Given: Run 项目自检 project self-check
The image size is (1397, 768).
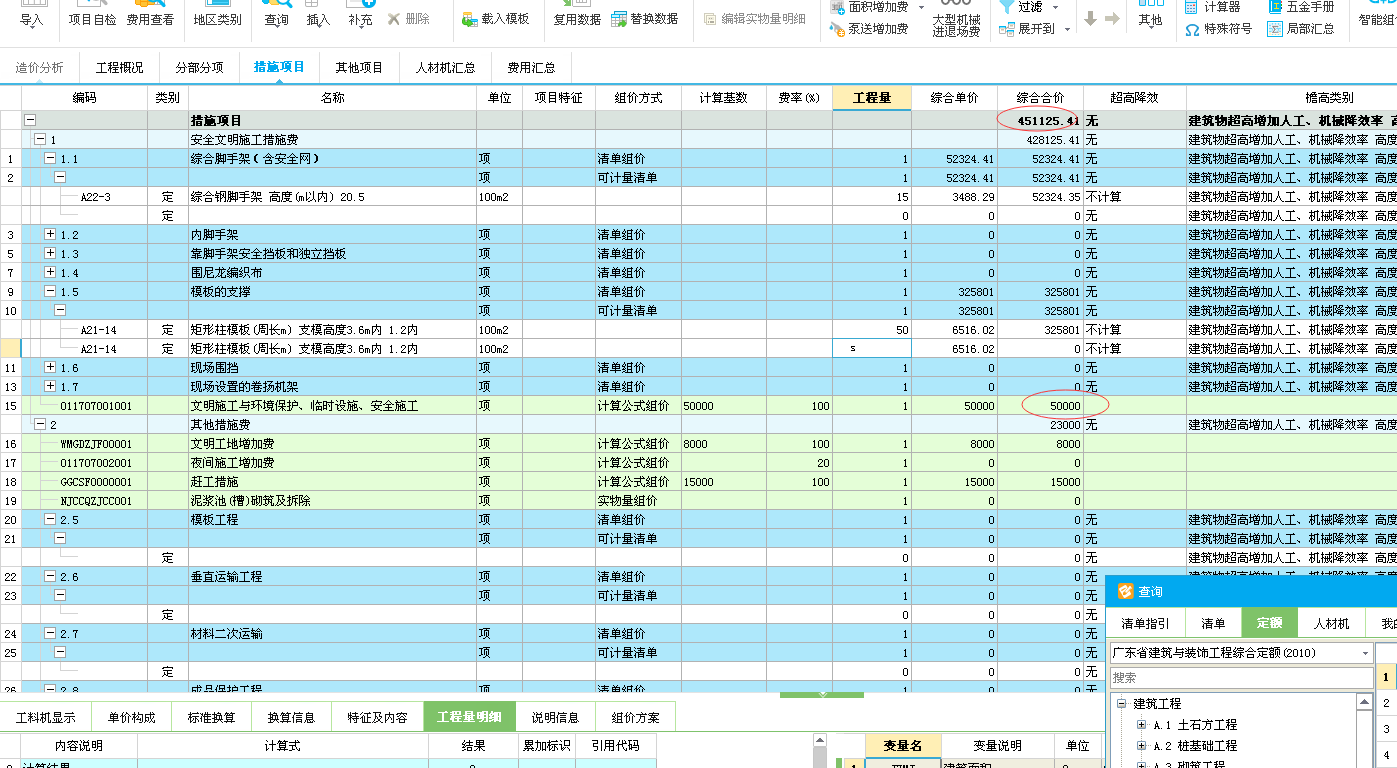Looking at the screenshot, I should [x=92, y=14].
